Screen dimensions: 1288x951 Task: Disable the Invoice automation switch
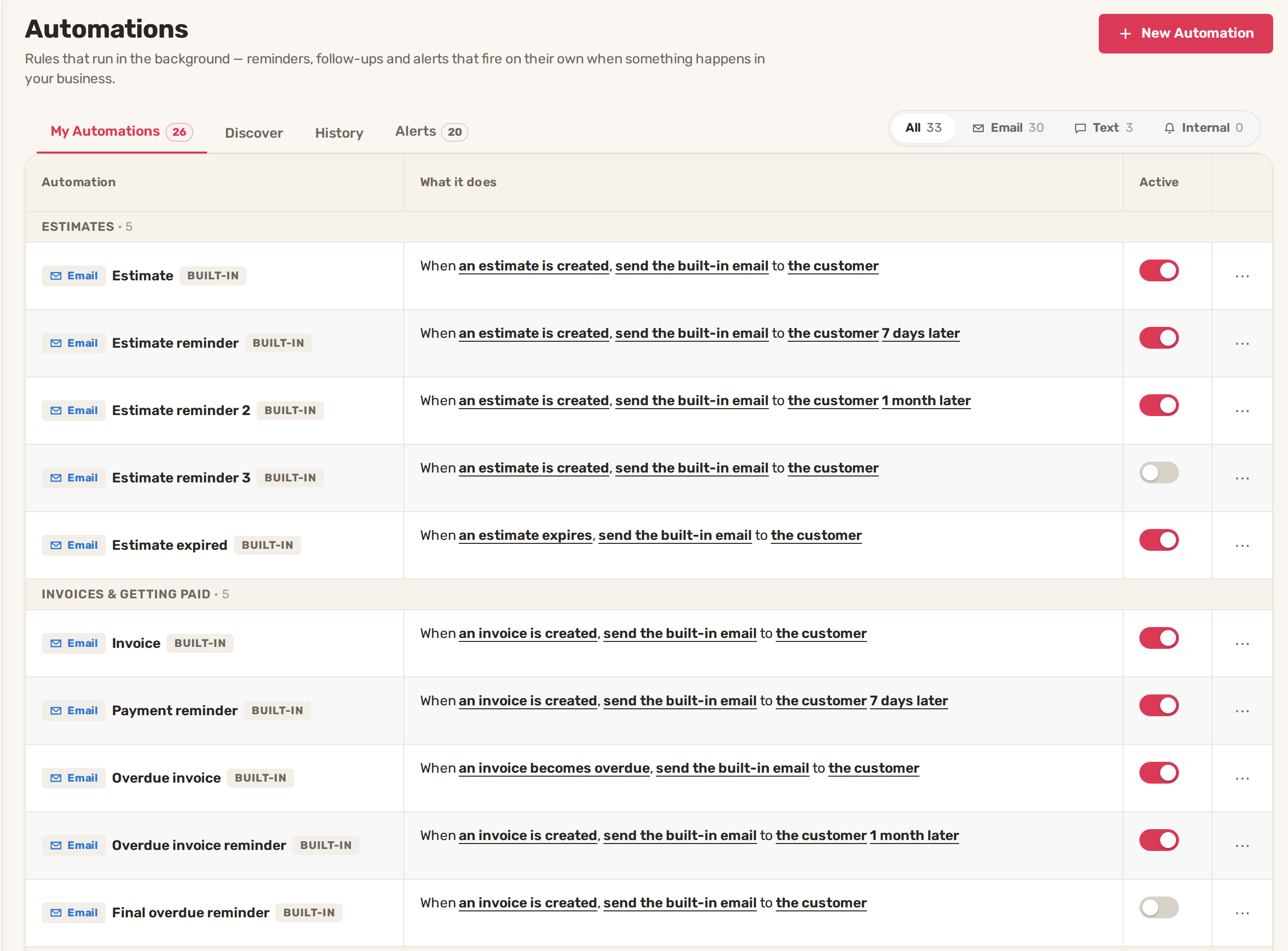click(1158, 638)
